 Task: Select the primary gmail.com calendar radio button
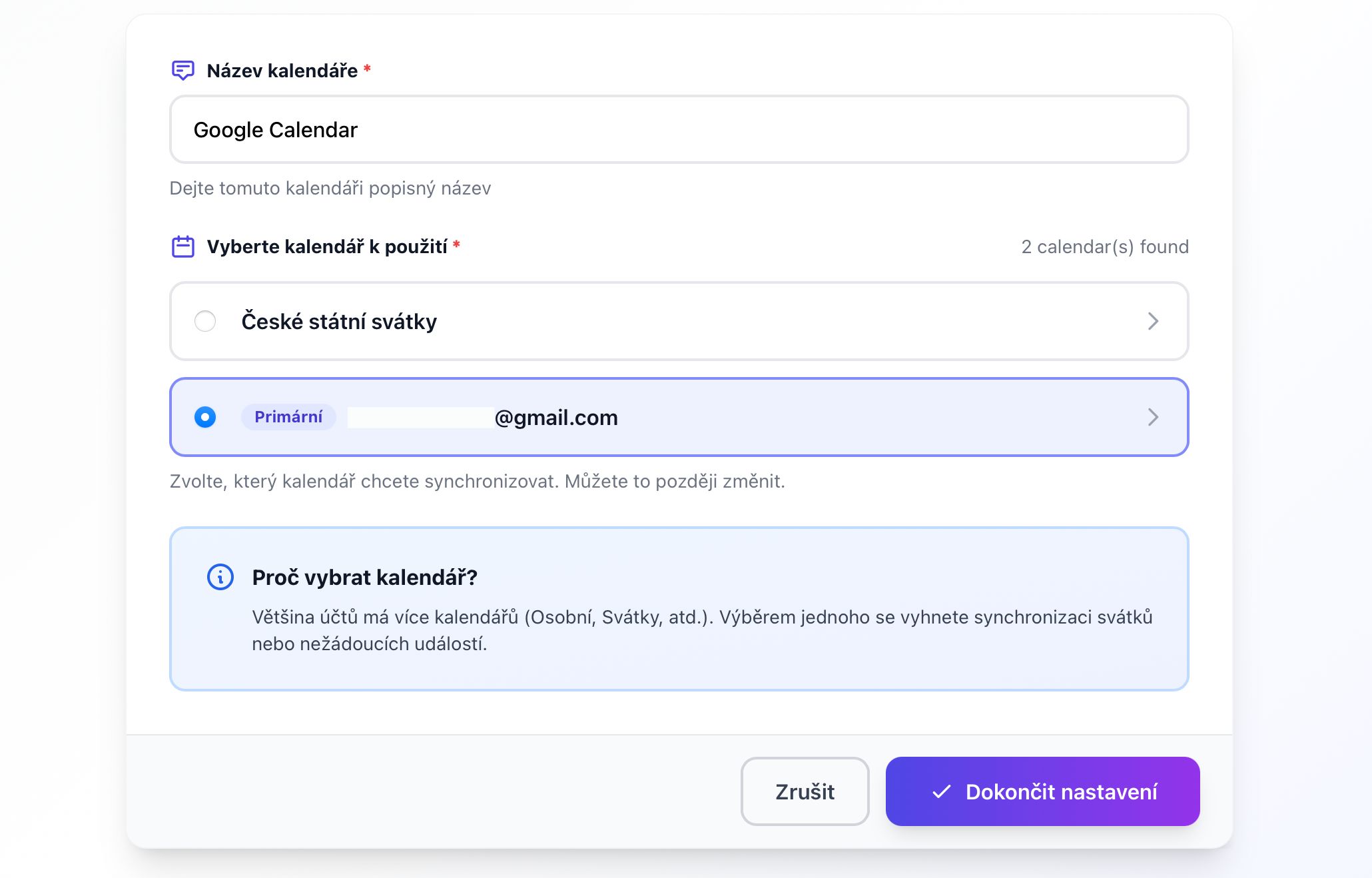[x=205, y=417]
